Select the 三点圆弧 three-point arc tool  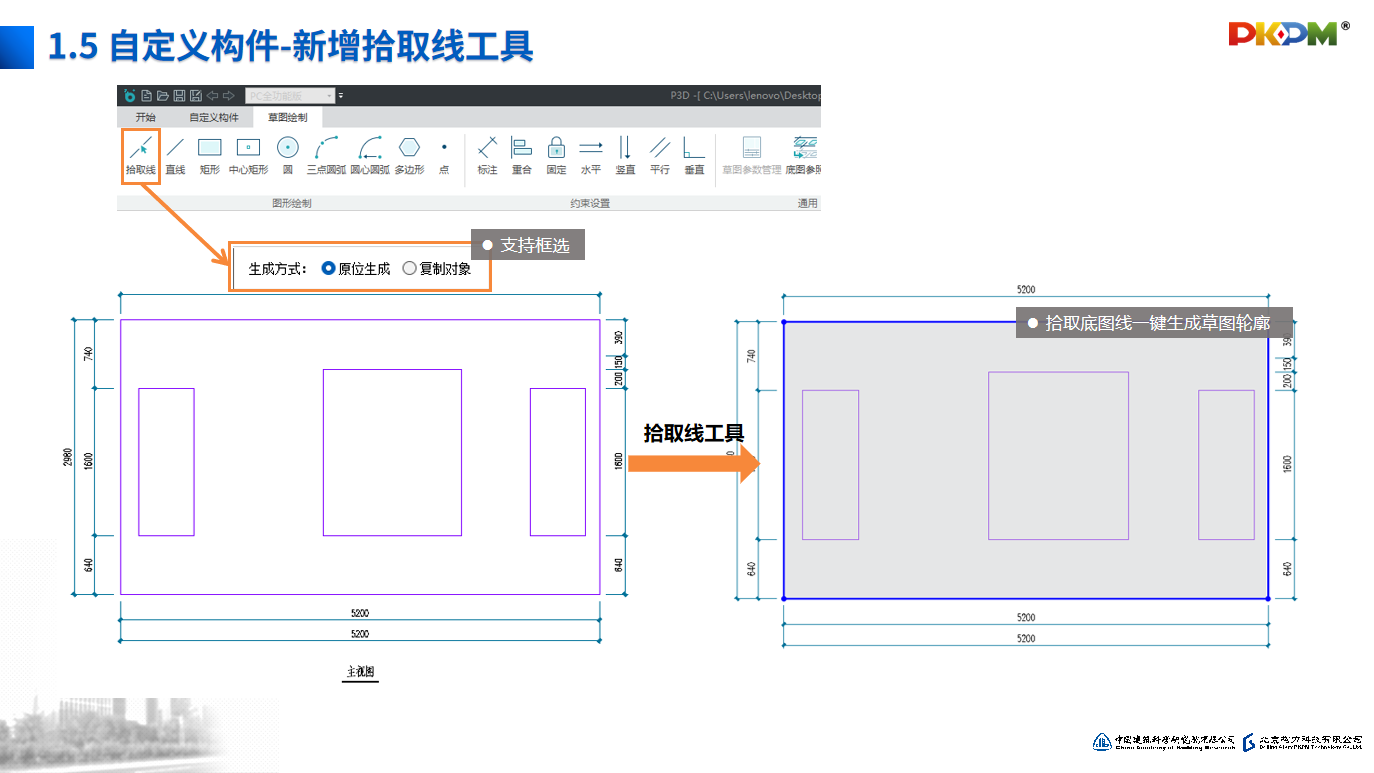(326, 156)
